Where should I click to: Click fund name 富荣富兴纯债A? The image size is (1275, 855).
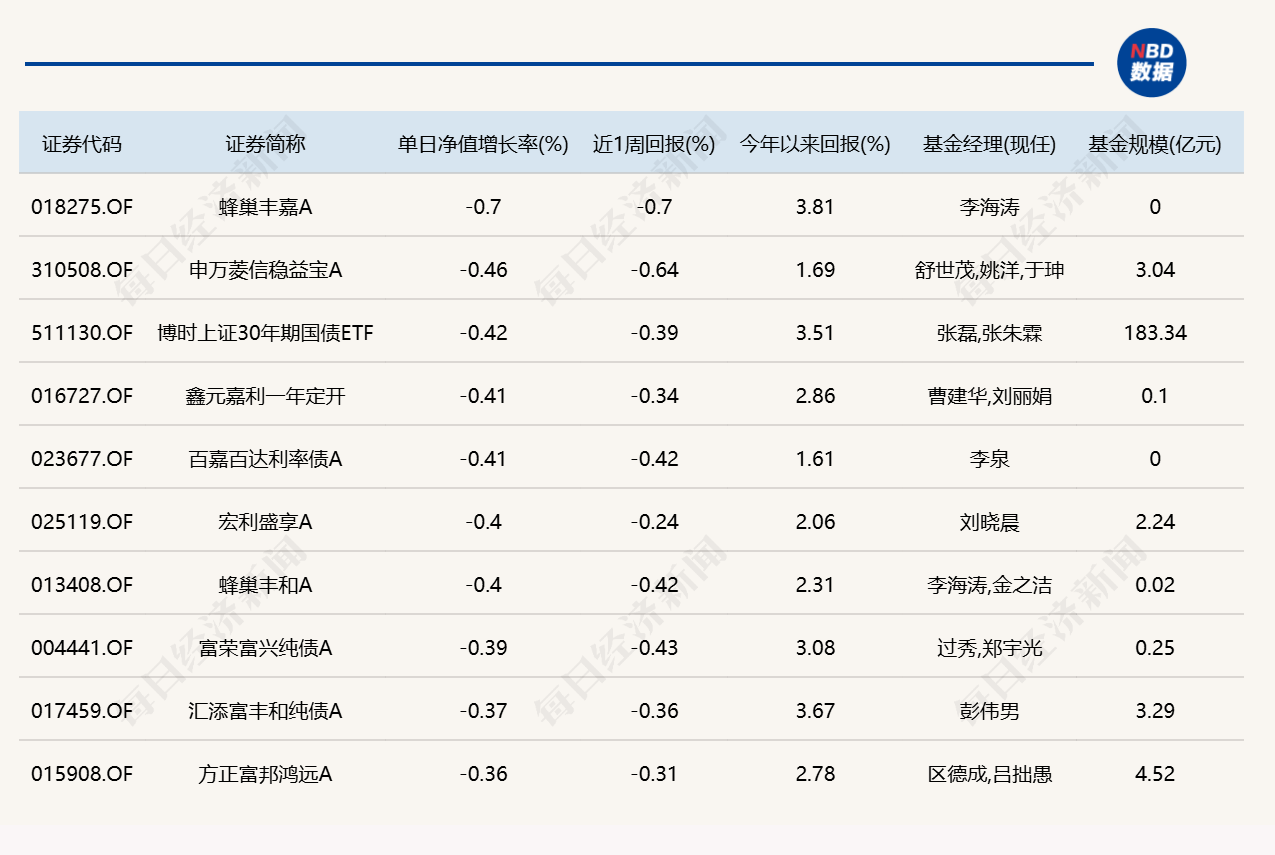[265, 649]
